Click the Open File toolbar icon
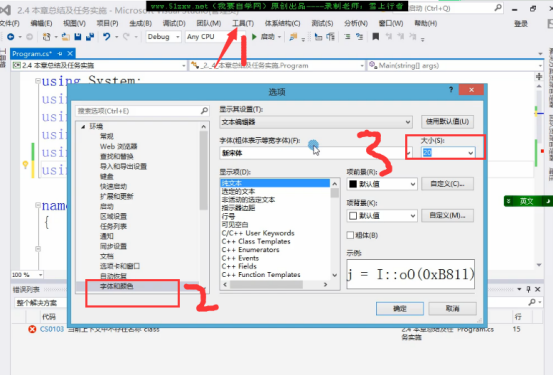Screen dimensions: 554x376 [65, 37]
